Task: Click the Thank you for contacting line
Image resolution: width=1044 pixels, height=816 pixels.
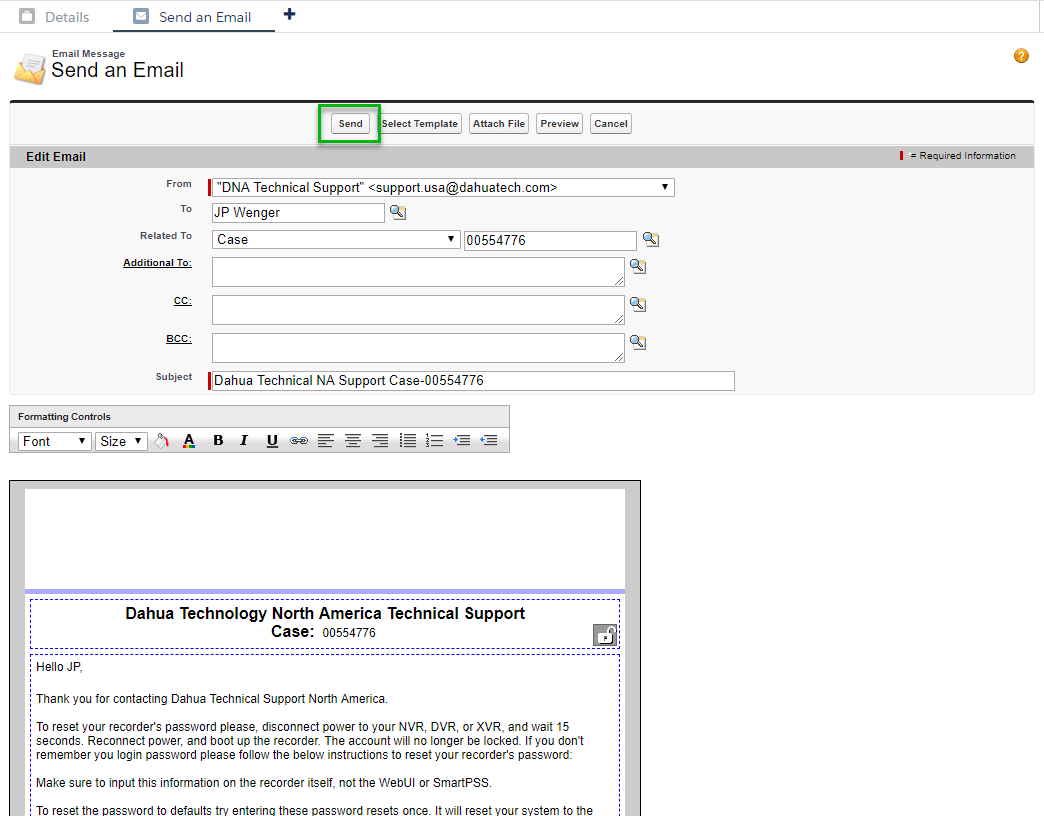Action: coord(212,699)
